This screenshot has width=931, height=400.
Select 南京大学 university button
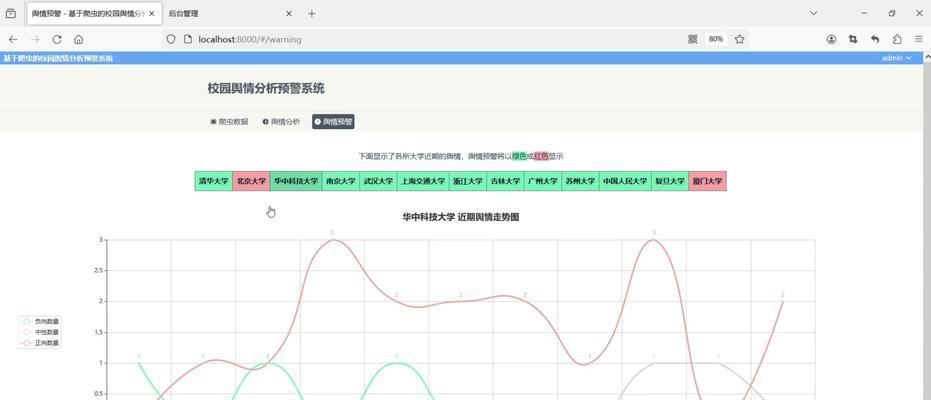pos(340,181)
